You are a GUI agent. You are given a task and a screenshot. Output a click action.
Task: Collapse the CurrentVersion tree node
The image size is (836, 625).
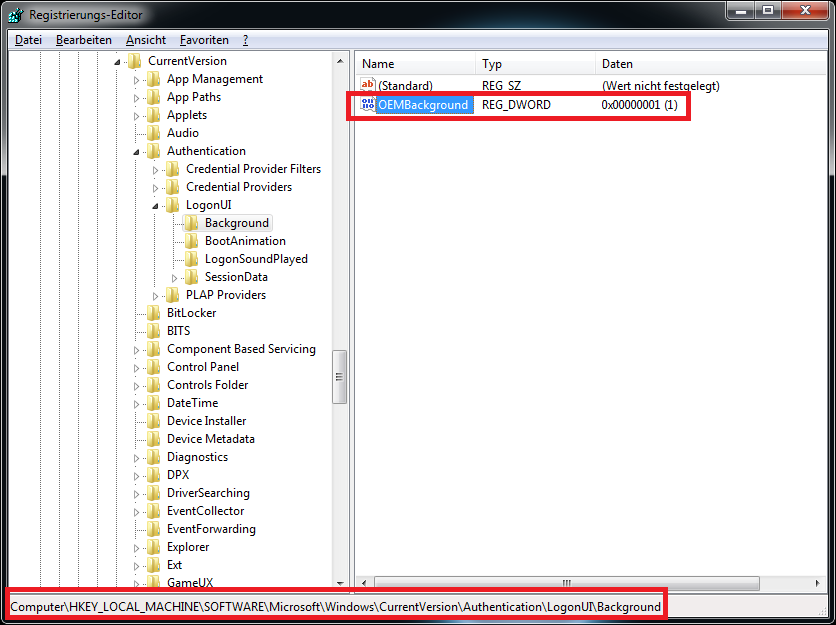tap(117, 62)
